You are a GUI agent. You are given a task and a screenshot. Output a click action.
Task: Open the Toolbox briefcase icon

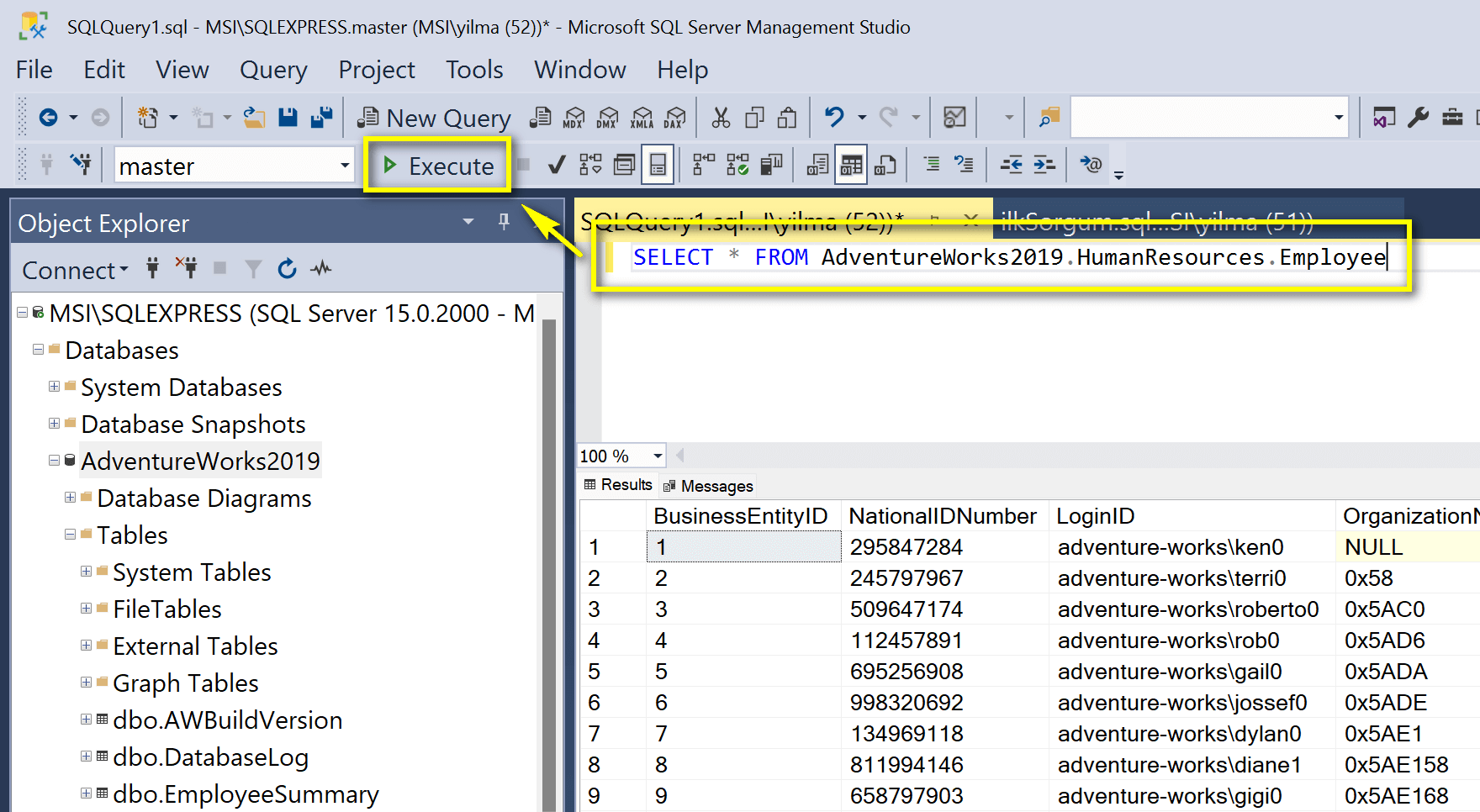click(x=1452, y=118)
